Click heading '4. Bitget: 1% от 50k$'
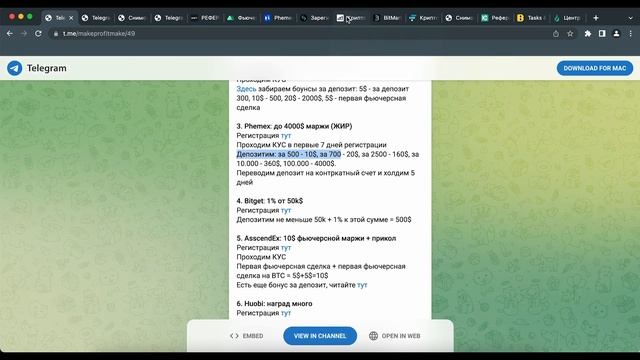Image resolution: width=640 pixels, height=360 pixels. point(269,201)
